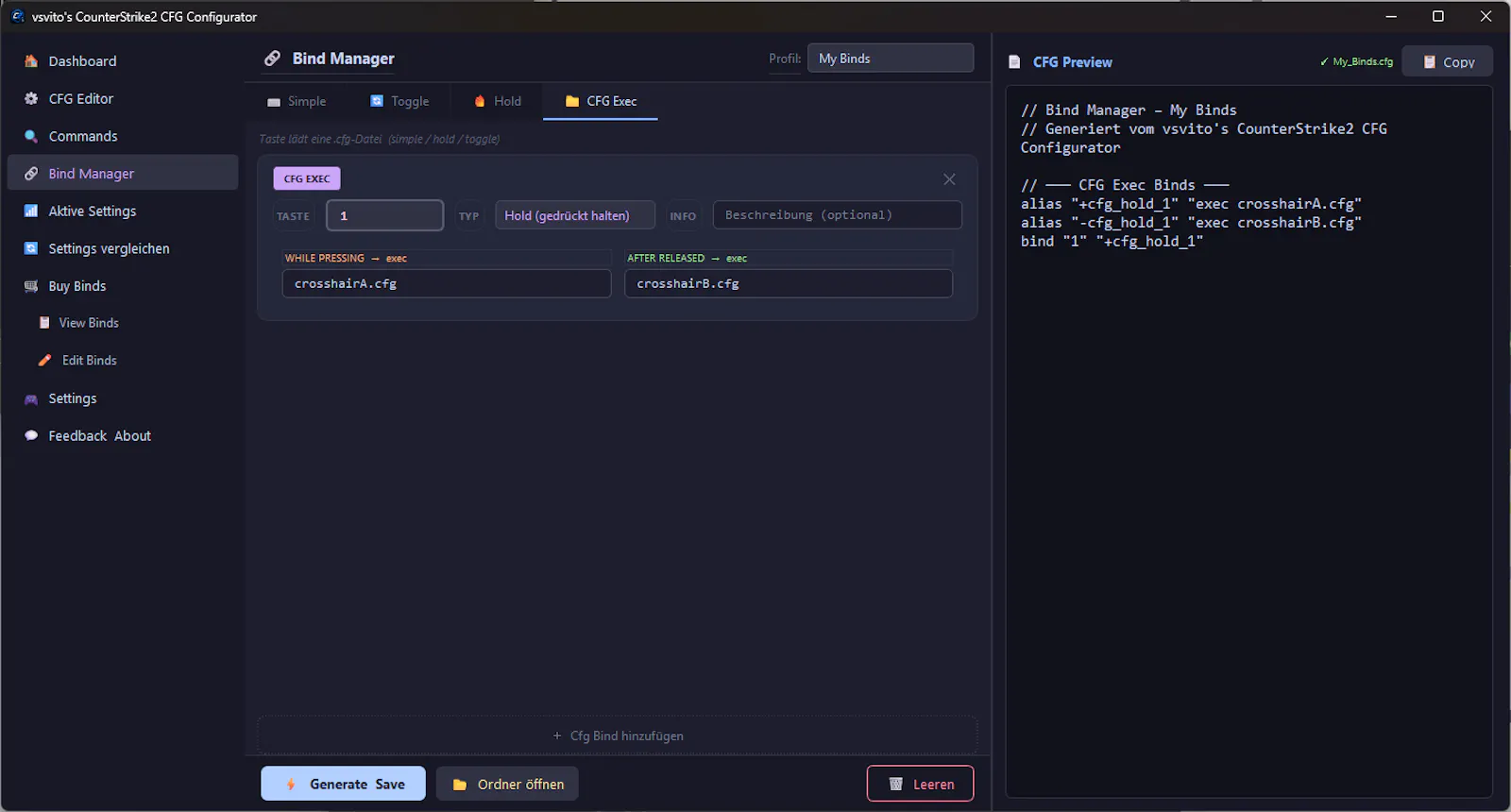
Task: Open the Typ dropdown Hold (gedrückt halten)
Action: 575,215
